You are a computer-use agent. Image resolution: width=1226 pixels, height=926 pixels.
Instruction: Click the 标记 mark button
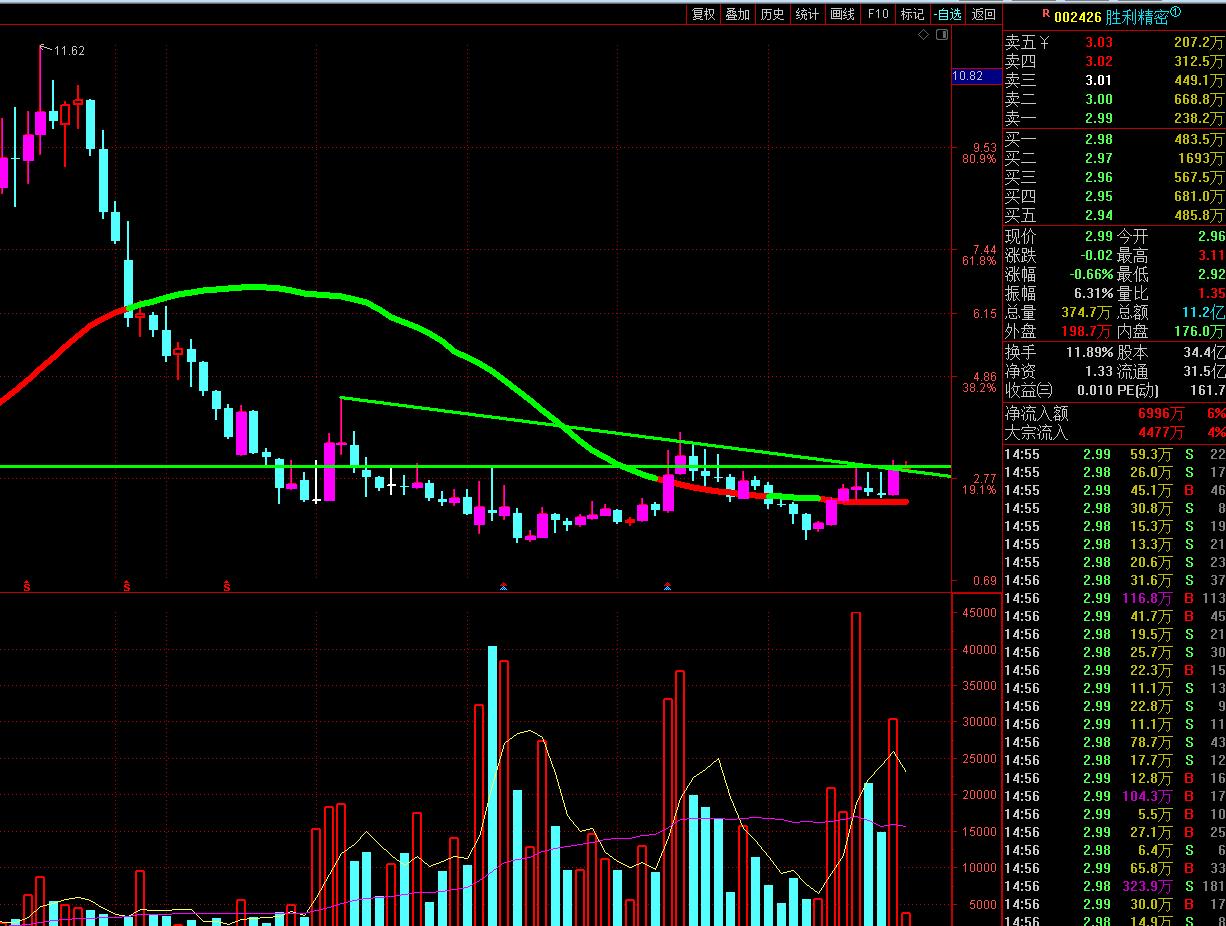pyautogui.click(x=912, y=14)
